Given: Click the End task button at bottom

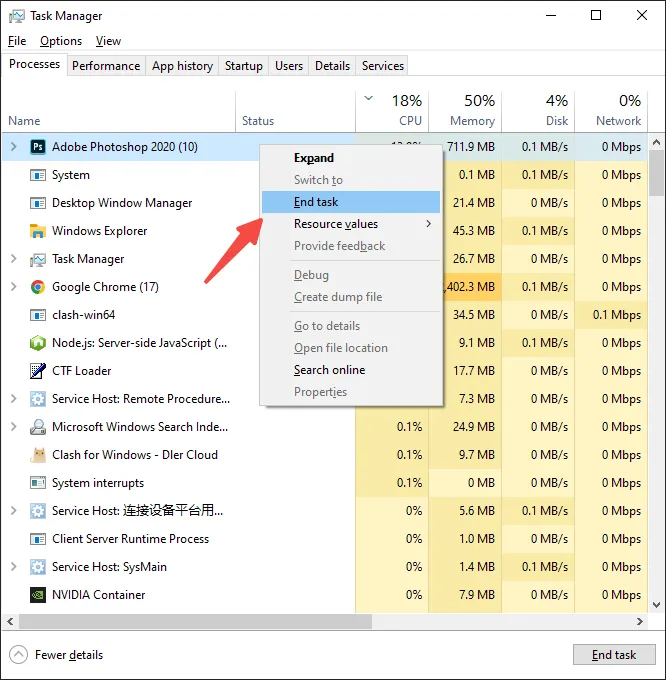Looking at the screenshot, I should 614,655.
